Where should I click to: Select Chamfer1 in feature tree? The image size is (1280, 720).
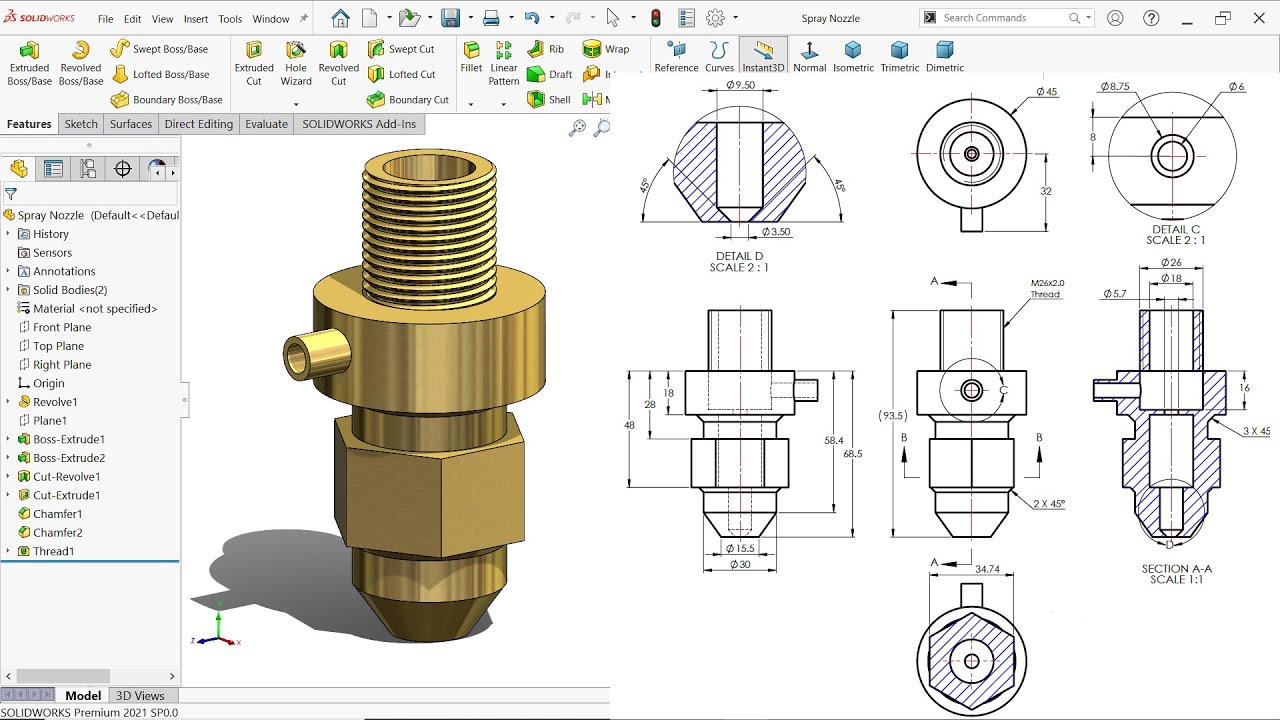click(x=57, y=514)
